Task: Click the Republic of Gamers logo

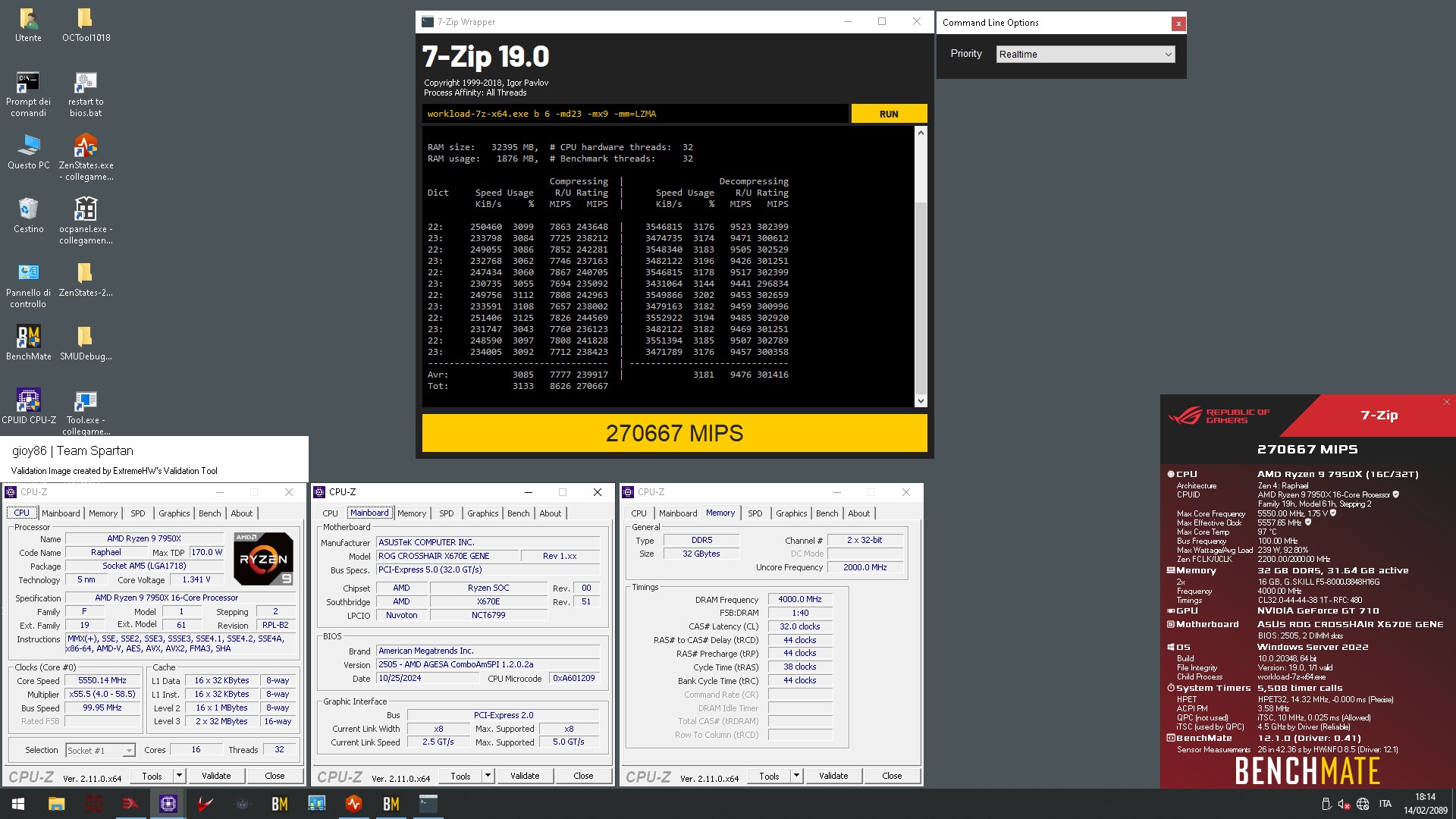Action: pyautogui.click(x=1219, y=416)
